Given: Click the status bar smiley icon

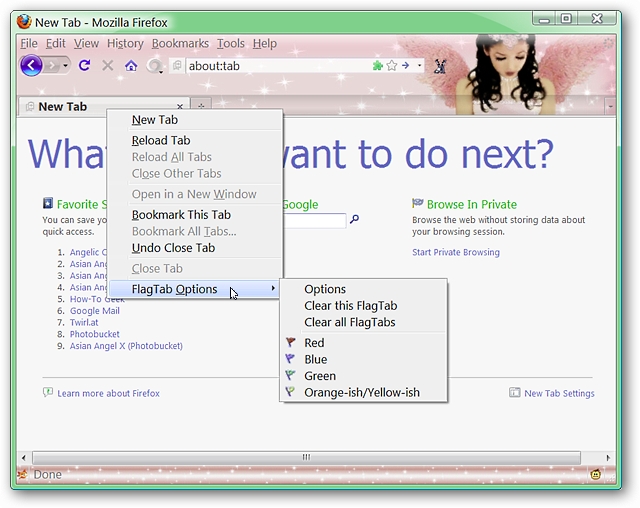Looking at the screenshot, I should click(x=596, y=475).
